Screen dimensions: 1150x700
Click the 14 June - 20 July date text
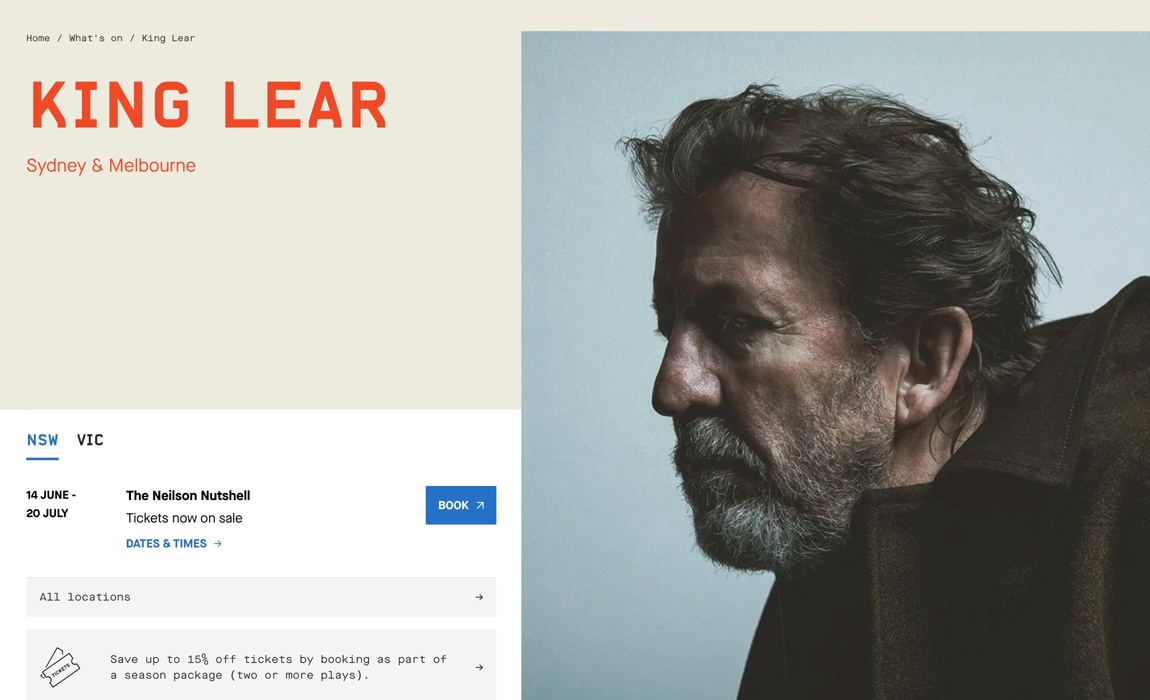click(x=51, y=504)
